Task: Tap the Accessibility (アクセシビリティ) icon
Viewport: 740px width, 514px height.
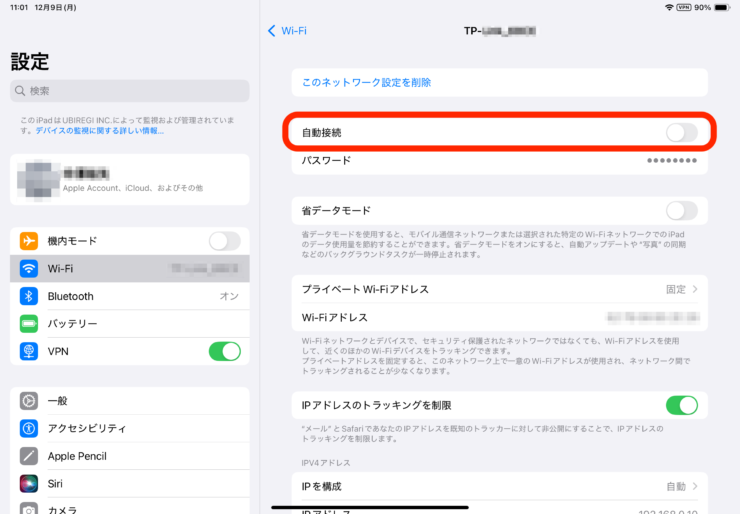Action: [x=29, y=428]
